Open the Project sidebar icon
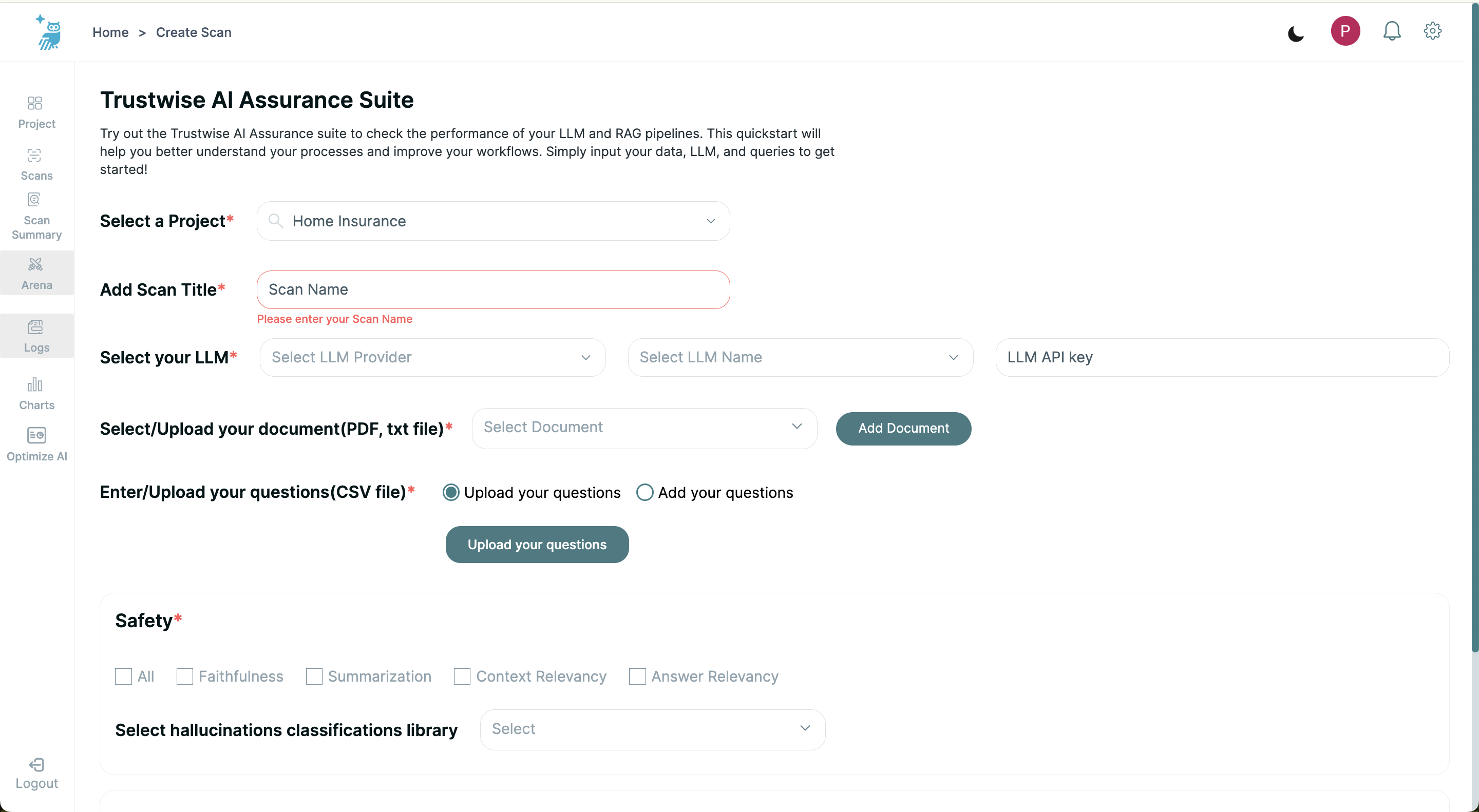The width and height of the screenshot is (1479, 812). click(x=35, y=112)
